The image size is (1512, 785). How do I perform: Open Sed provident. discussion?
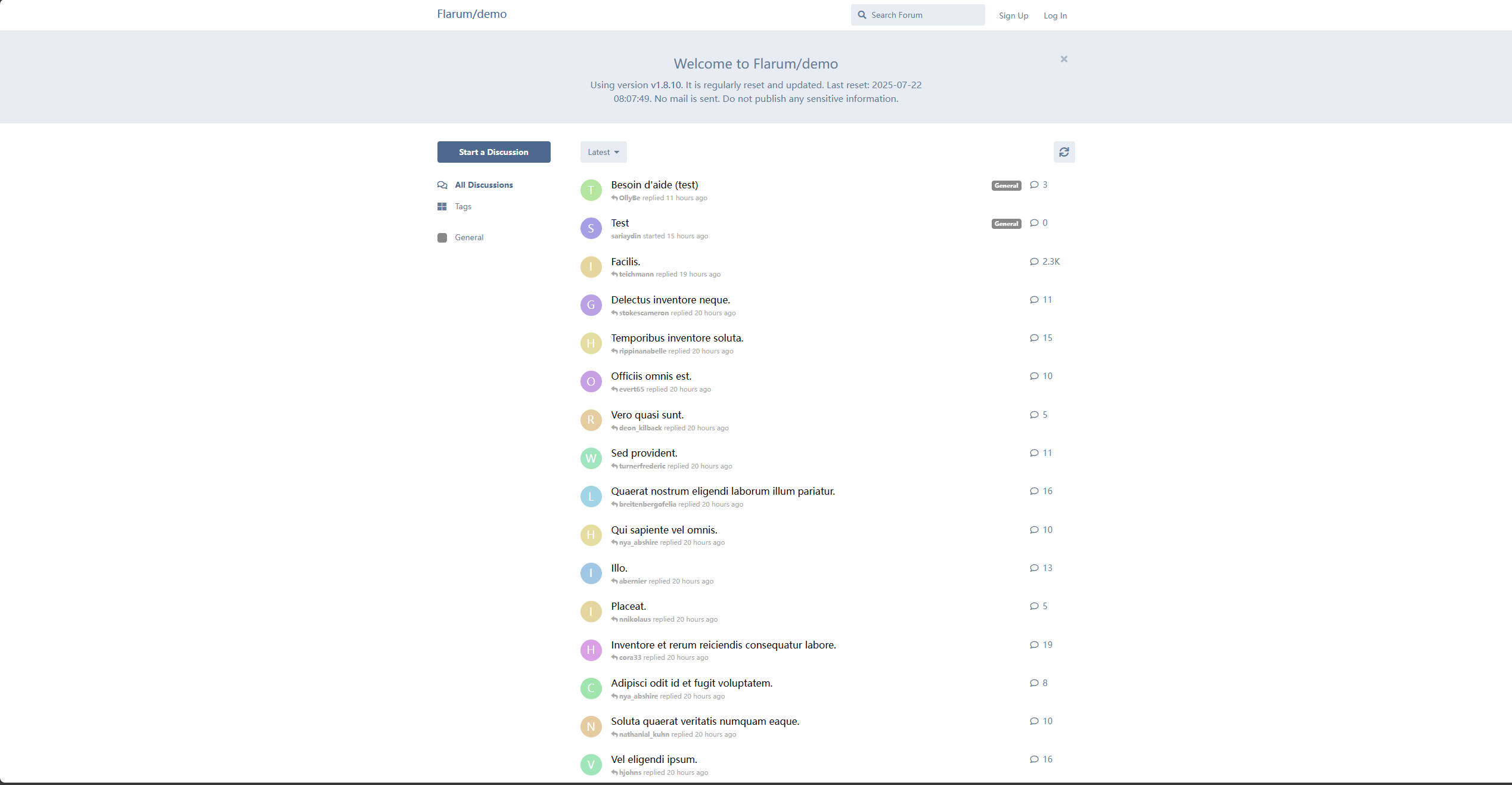click(x=644, y=453)
